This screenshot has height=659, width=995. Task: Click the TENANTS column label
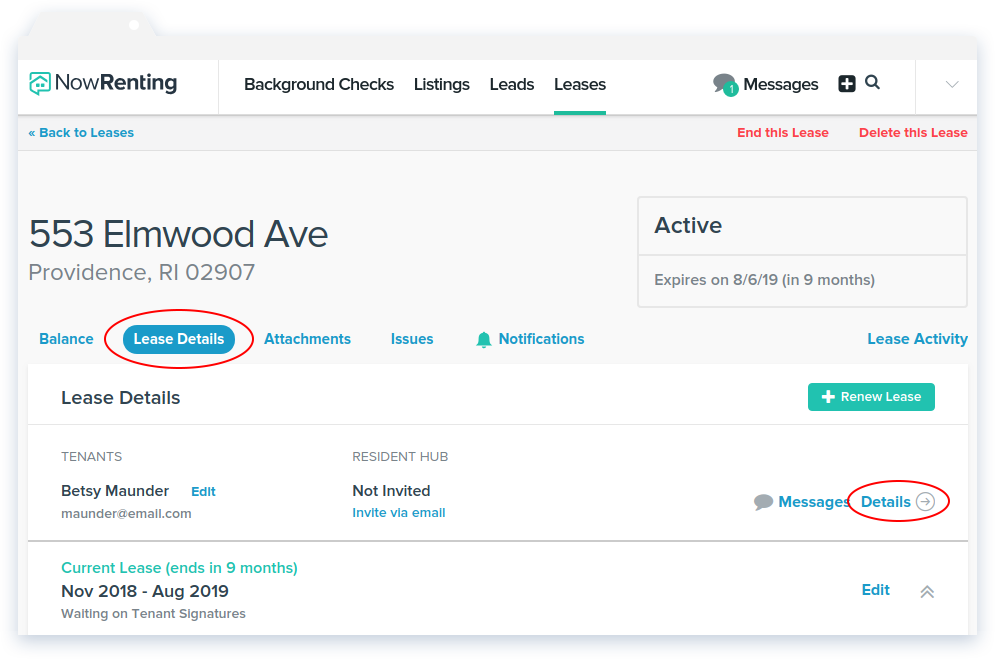[91, 457]
